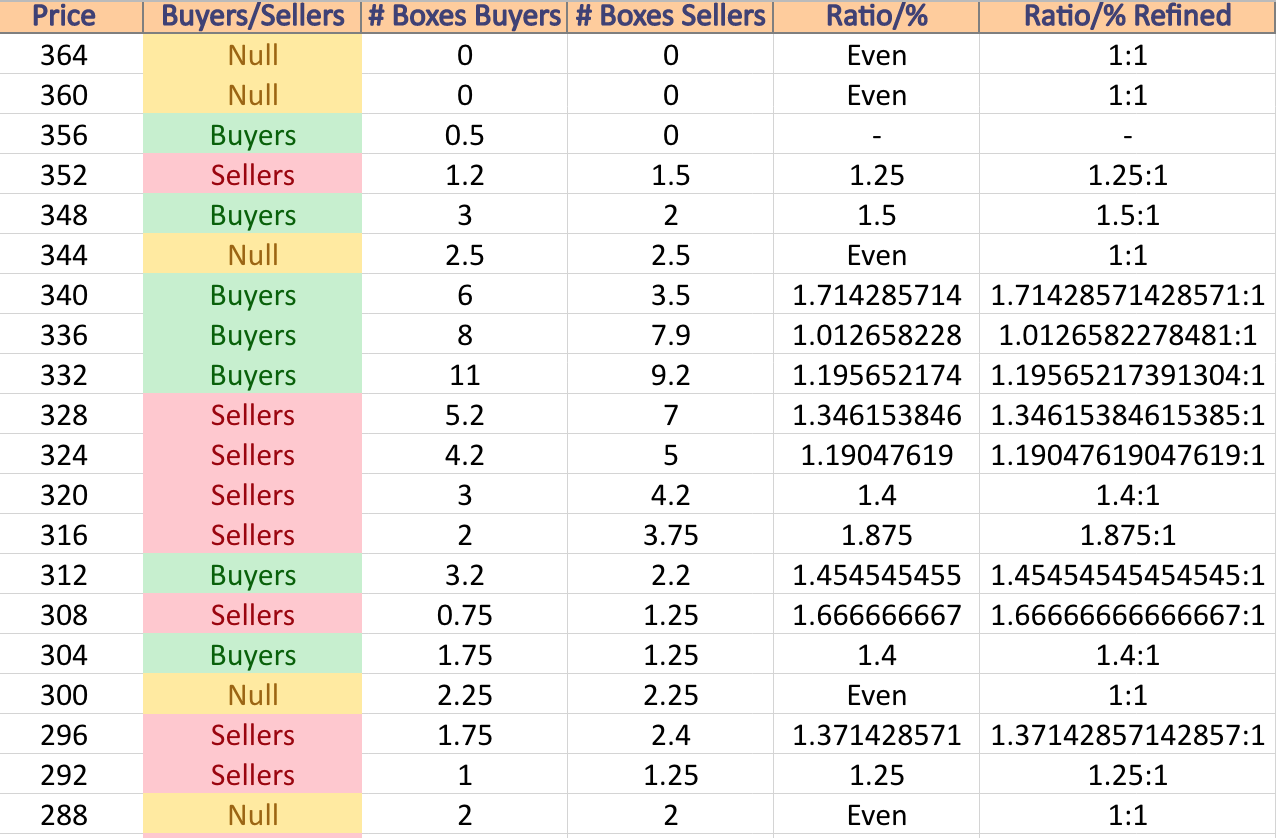
Task: Select the cell with 7.9 boxes sellers
Action: 670,335
